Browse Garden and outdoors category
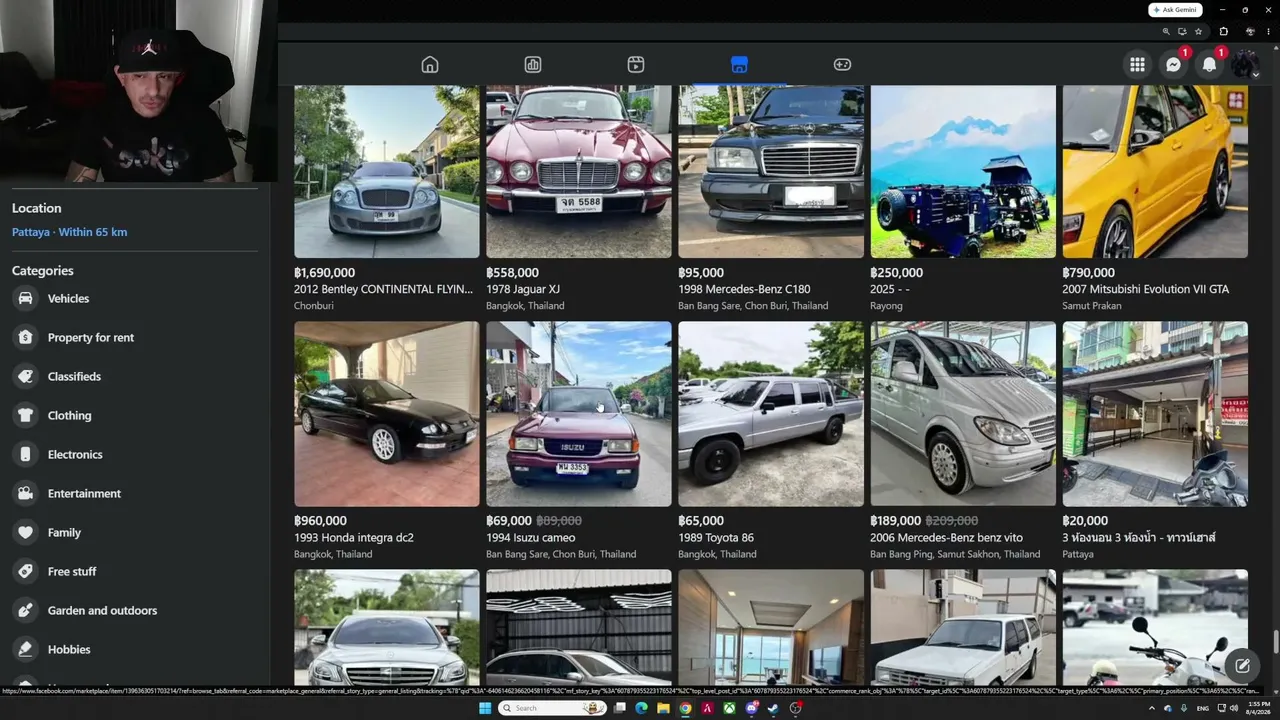This screenshot has width=1280, height=720. click(x=135, y=610)
